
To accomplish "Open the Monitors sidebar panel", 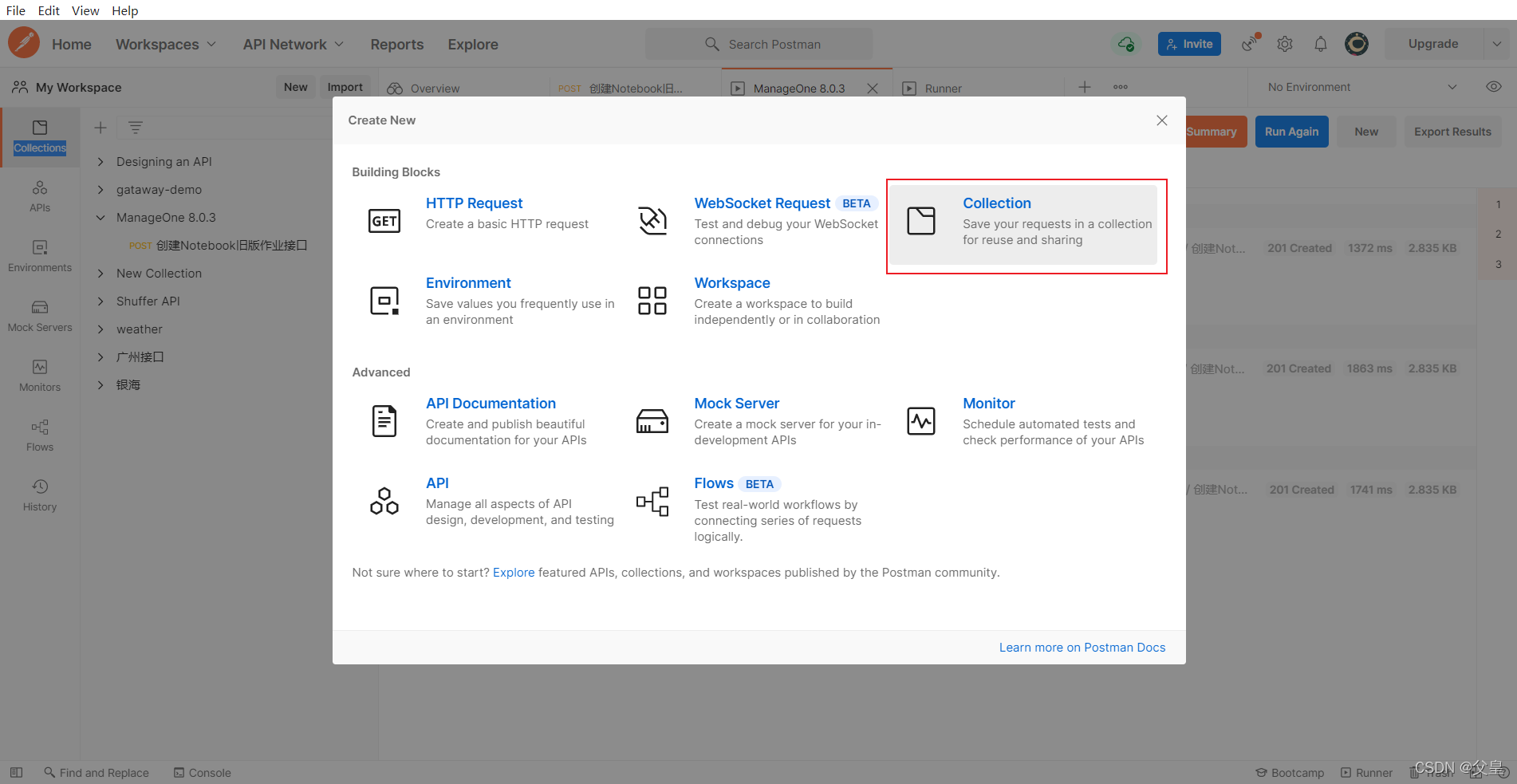I will [x=40, y=376].
